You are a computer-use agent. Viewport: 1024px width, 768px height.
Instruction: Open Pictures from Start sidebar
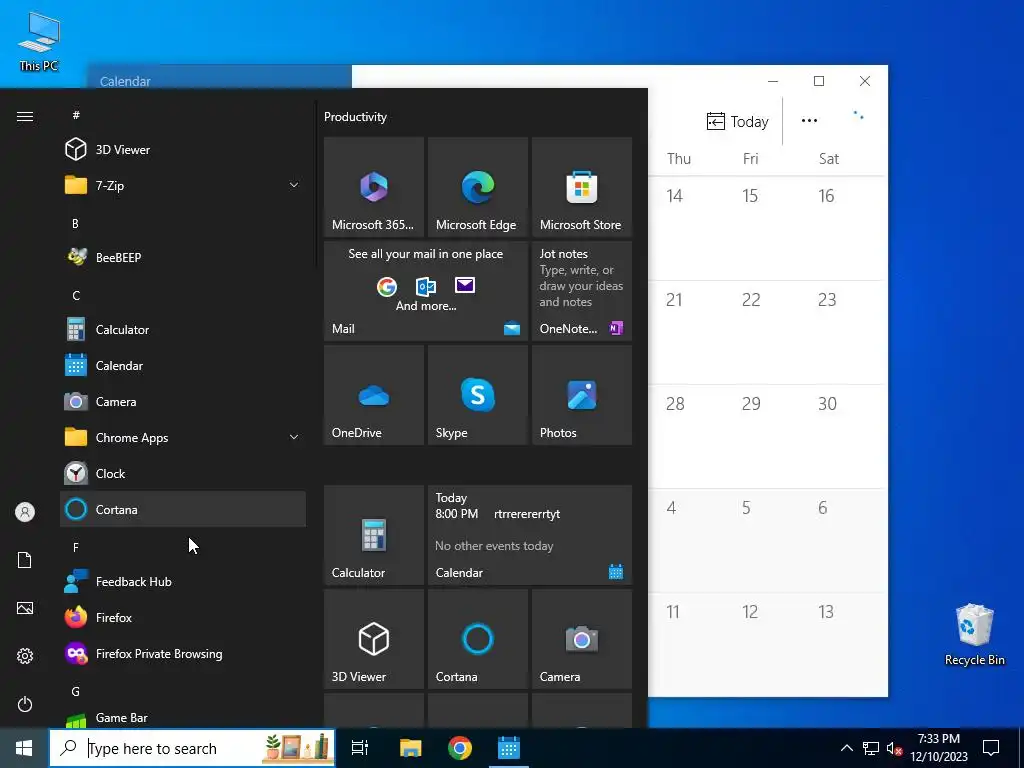pyautogui.click(x=25, y=608)
